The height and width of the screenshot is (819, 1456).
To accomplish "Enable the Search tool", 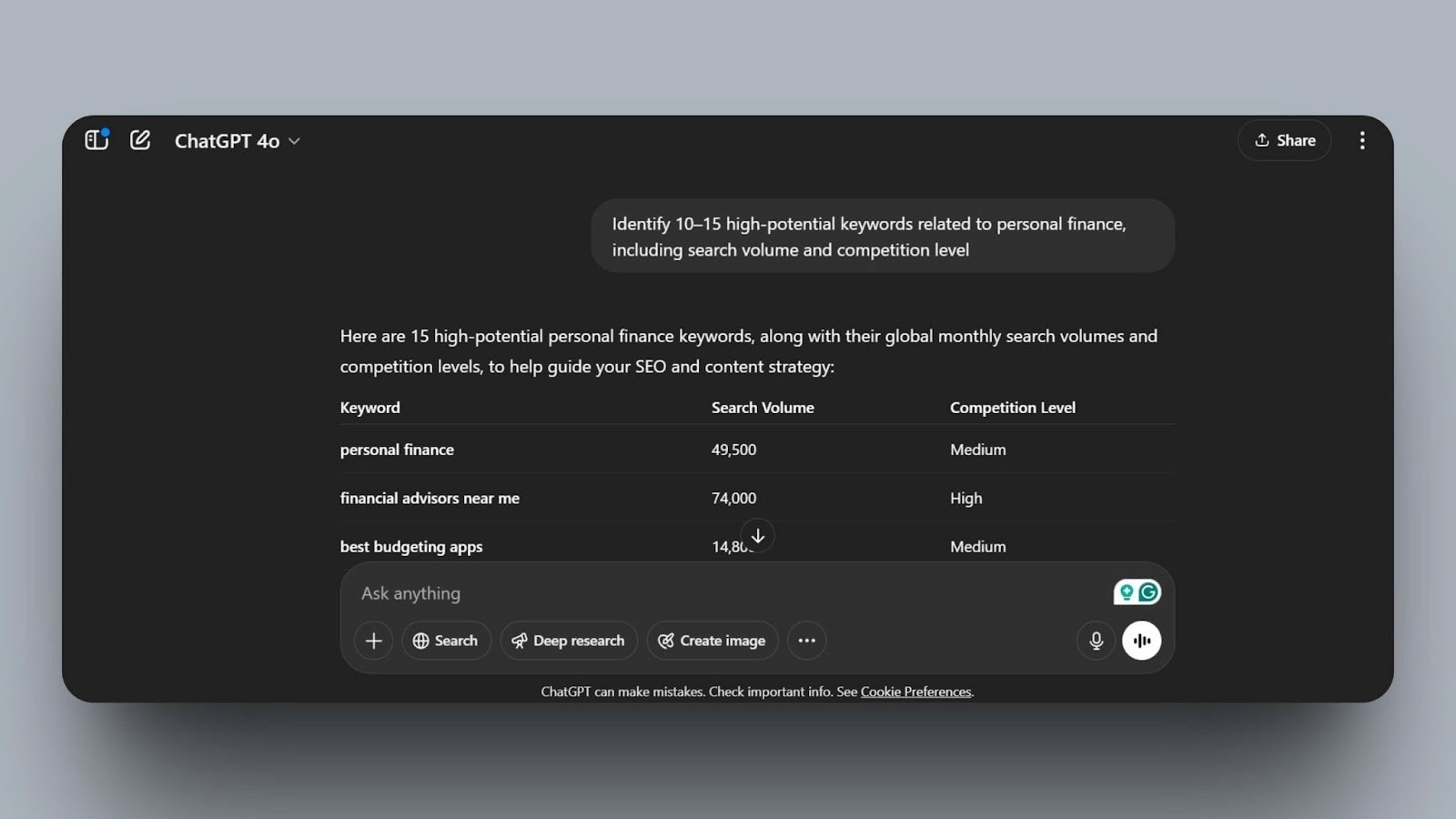I will [446, 641].
